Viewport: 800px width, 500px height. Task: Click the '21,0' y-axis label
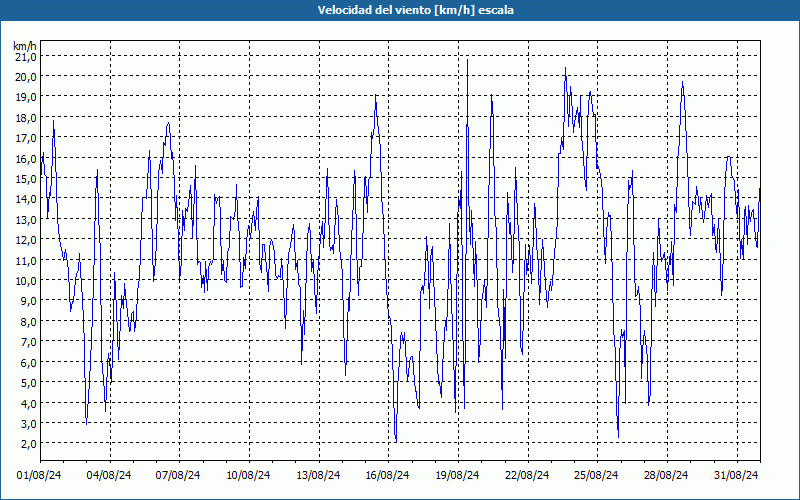pos(26,57)
